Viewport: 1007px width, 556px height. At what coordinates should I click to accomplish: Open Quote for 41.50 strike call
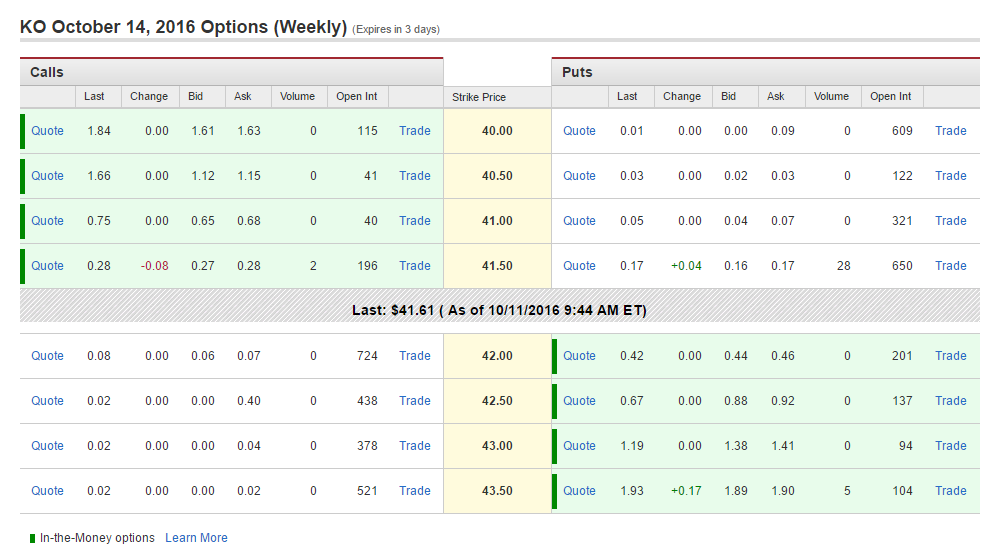click(48, 266)
